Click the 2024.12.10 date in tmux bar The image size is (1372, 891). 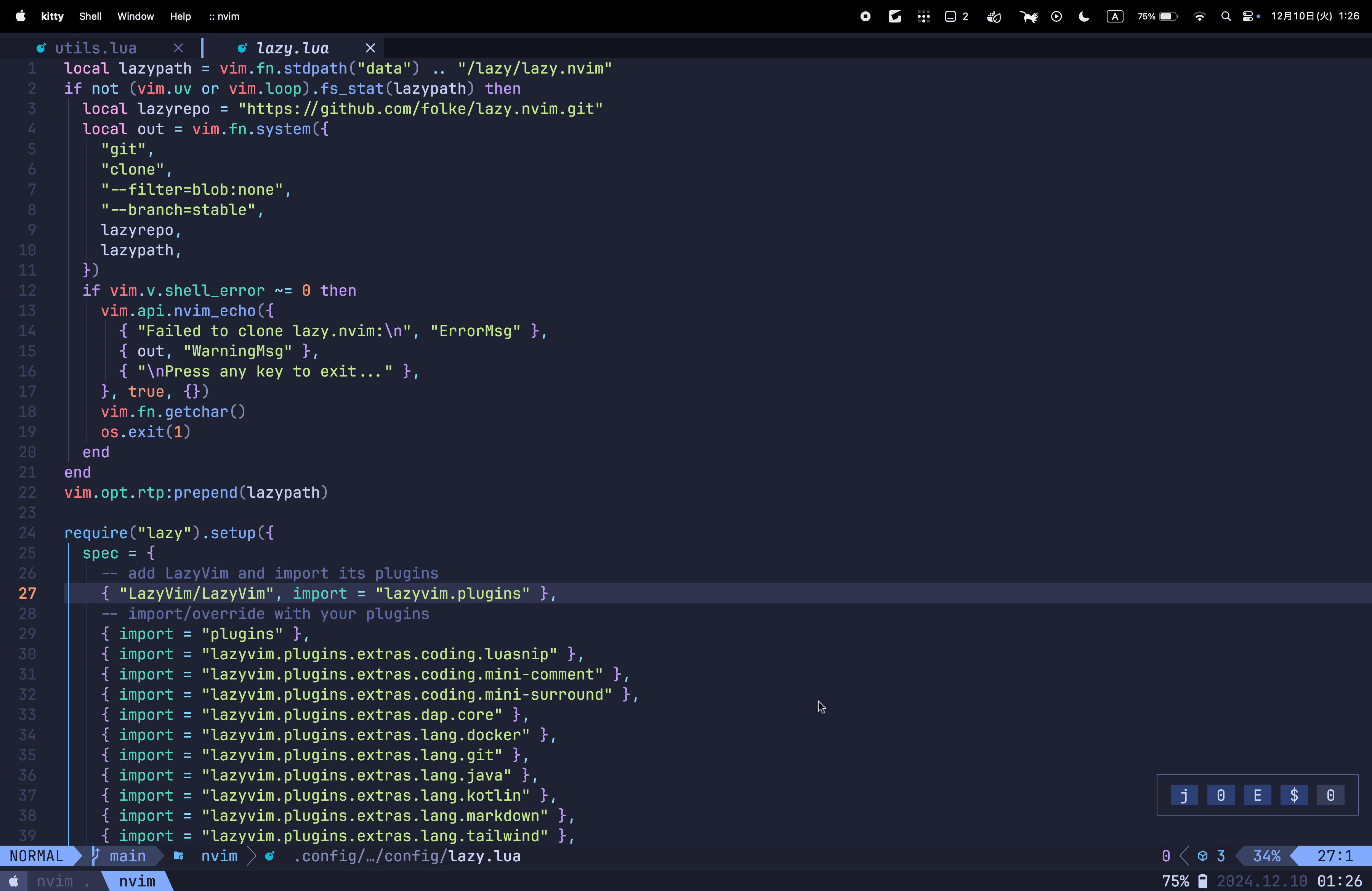coord(1262,881)
